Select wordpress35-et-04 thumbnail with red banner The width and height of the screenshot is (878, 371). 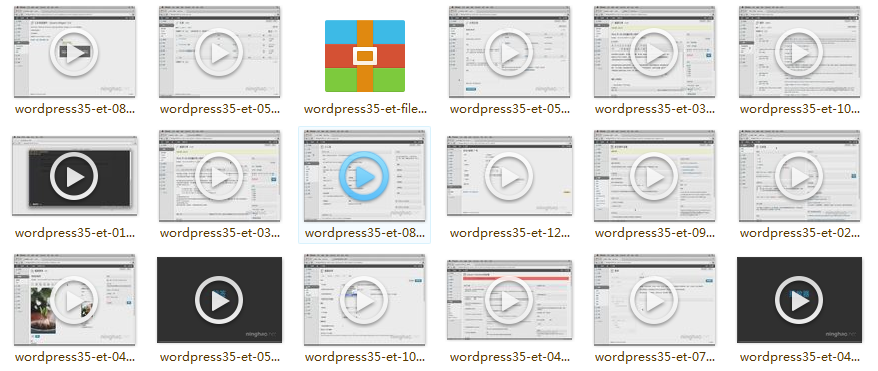[x=509, y=300]
